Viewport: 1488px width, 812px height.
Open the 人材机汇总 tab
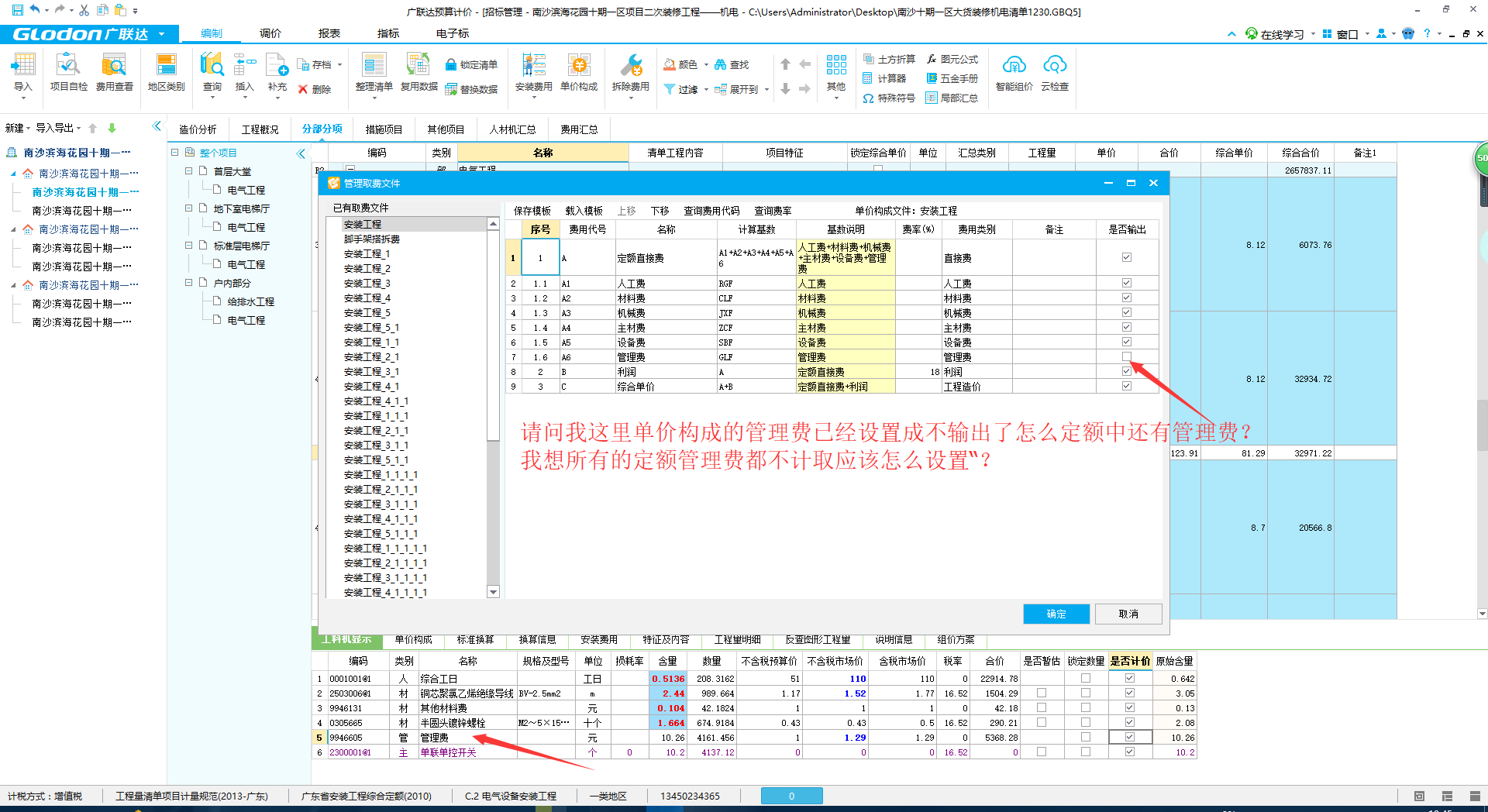[x=513, y=129]
